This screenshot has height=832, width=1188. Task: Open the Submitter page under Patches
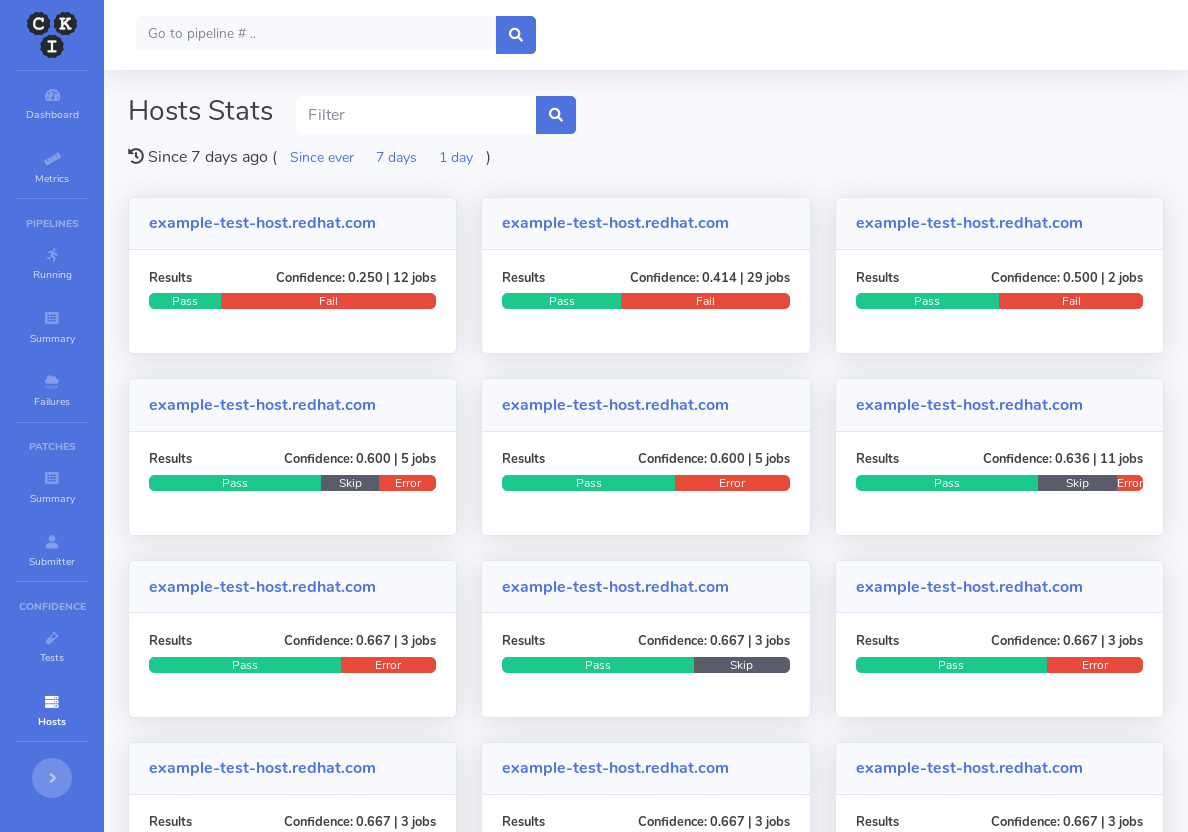(52, 551)
